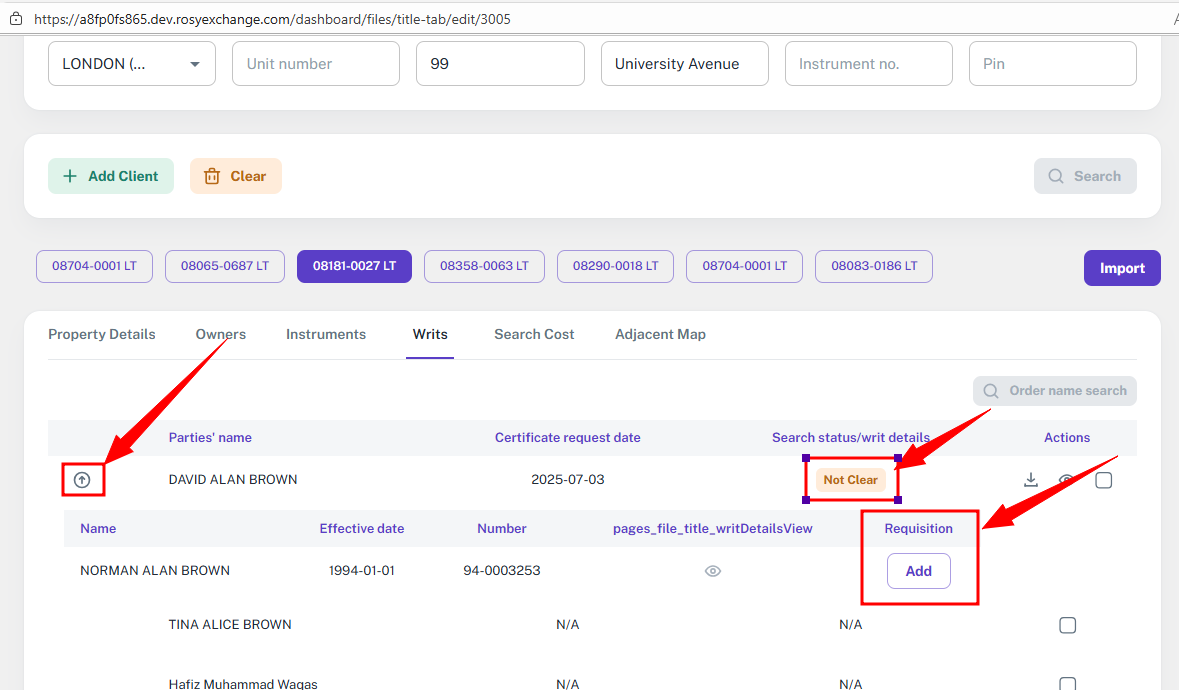Tick the TINA ALICE BROWN checkbox

tap(1067, 625)
